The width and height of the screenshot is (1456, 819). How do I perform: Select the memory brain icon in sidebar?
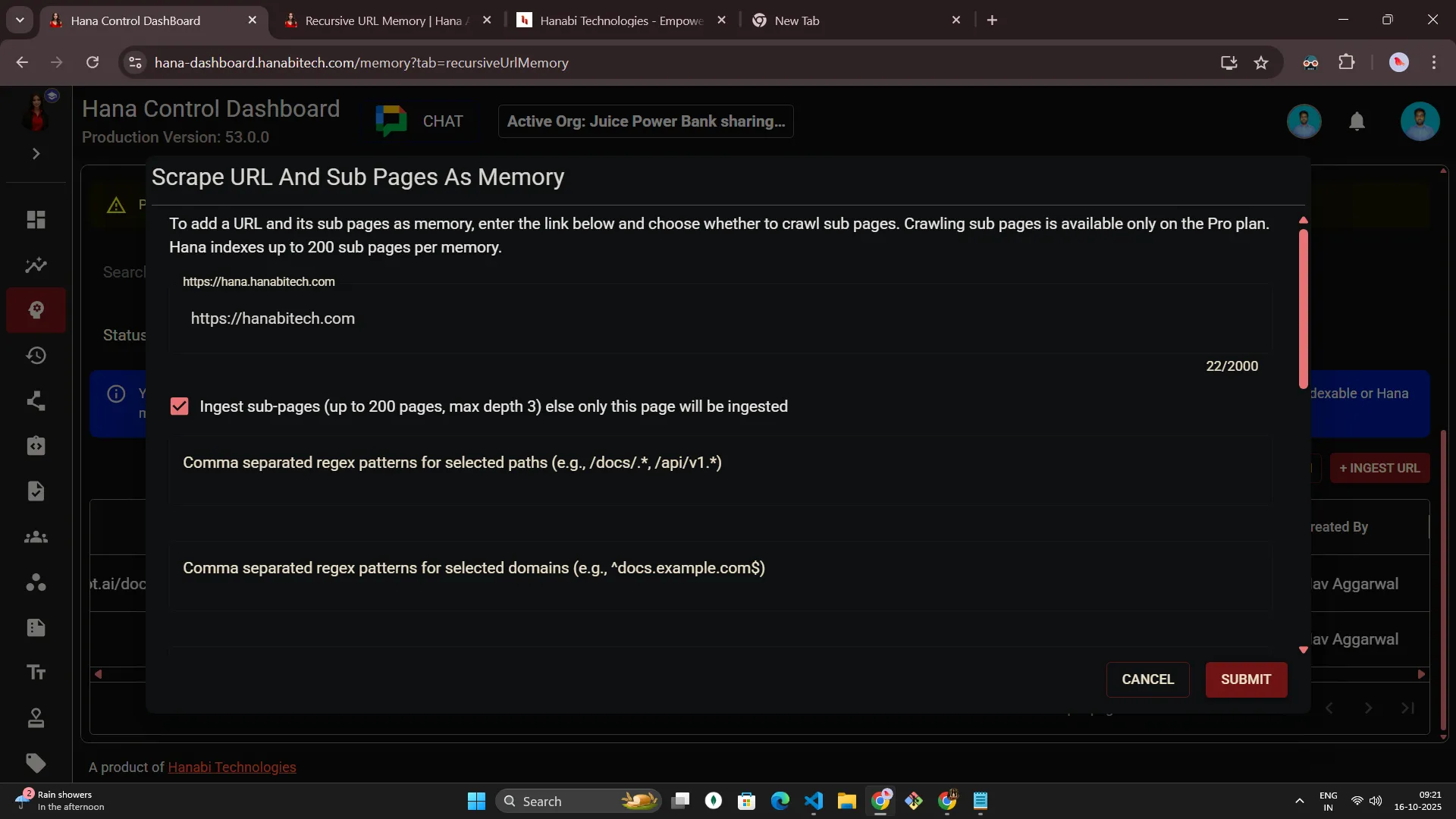[x=36, y=310]
